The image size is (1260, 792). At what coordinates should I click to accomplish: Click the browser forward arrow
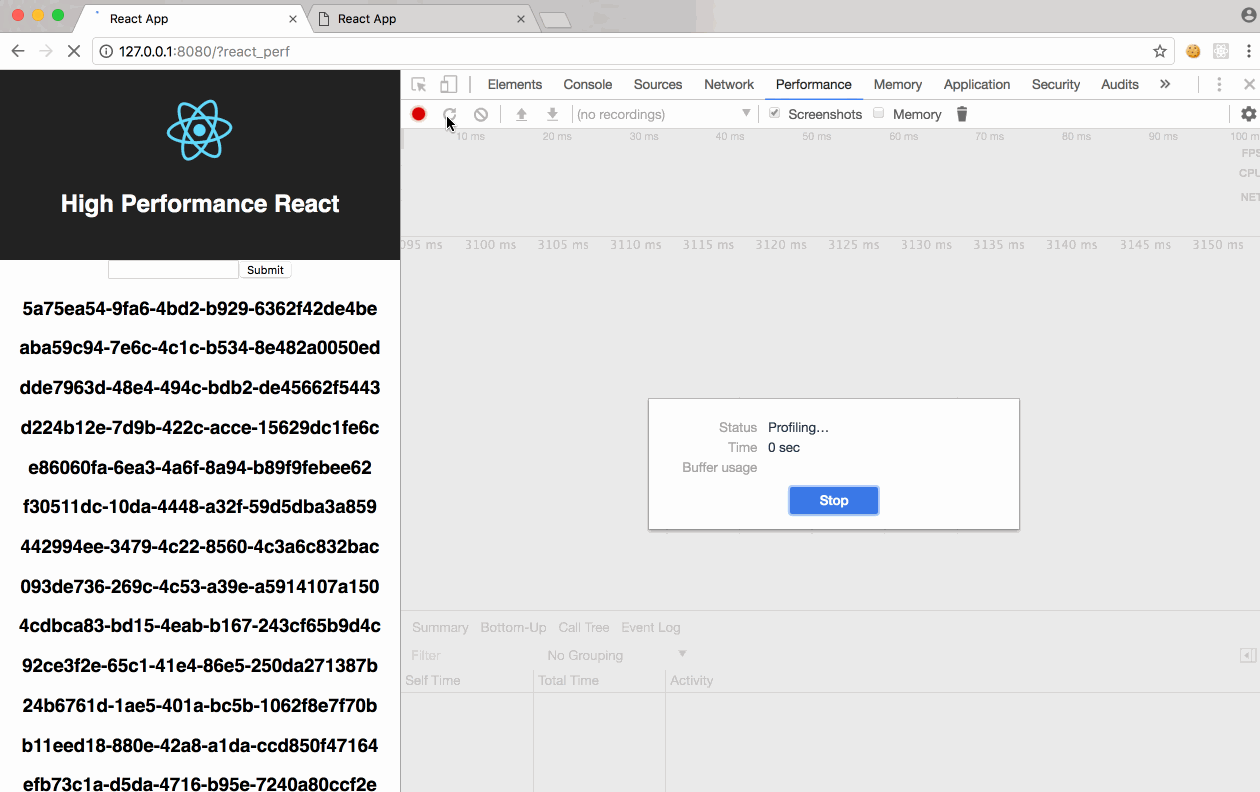(46, 51)
